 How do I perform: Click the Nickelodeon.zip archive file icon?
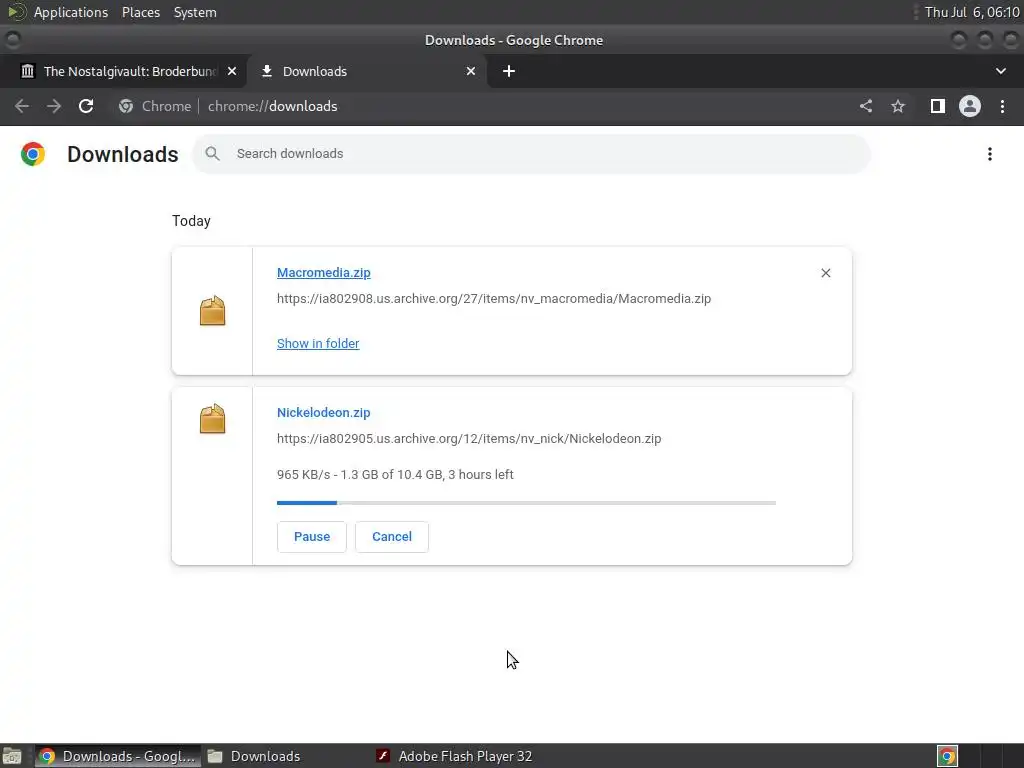pos(212,419)
